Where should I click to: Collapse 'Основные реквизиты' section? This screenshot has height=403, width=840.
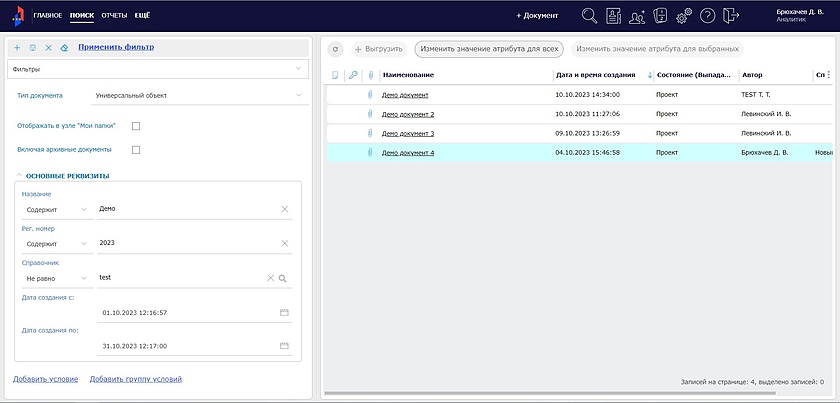17,176
